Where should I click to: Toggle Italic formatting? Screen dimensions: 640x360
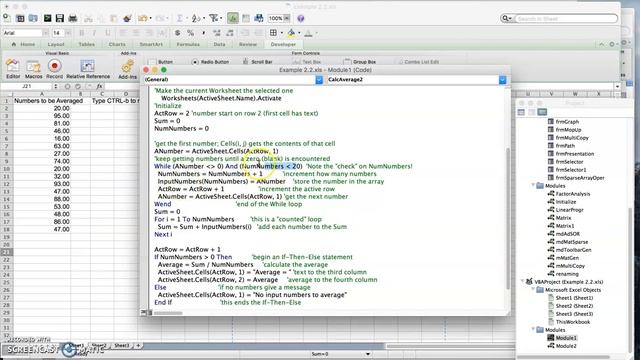coord(94,33)
